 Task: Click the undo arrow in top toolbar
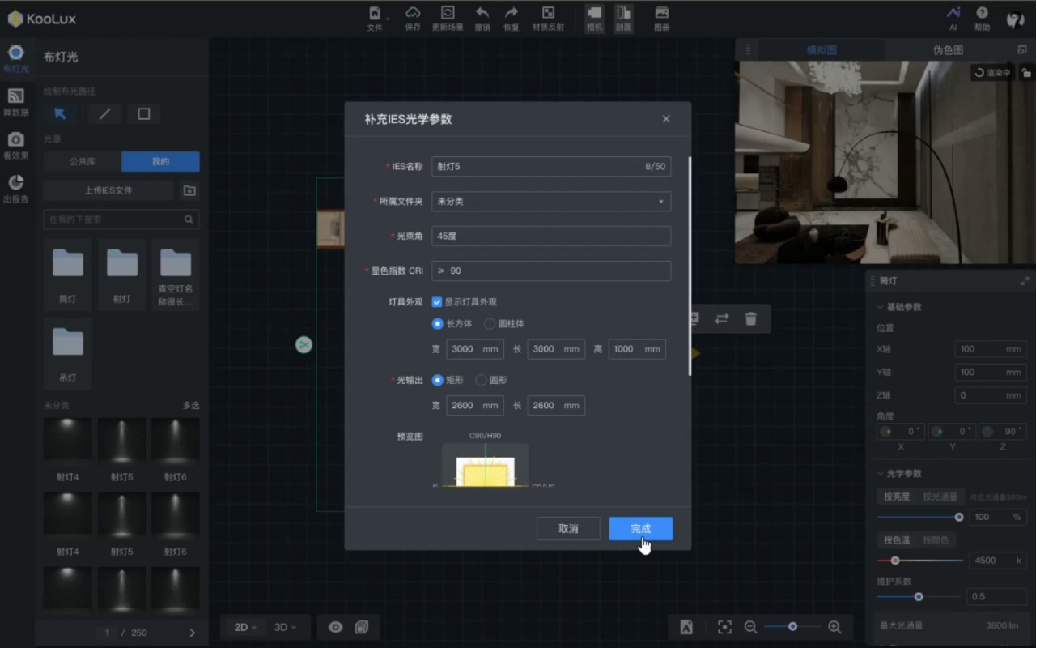tap(482, 14)
